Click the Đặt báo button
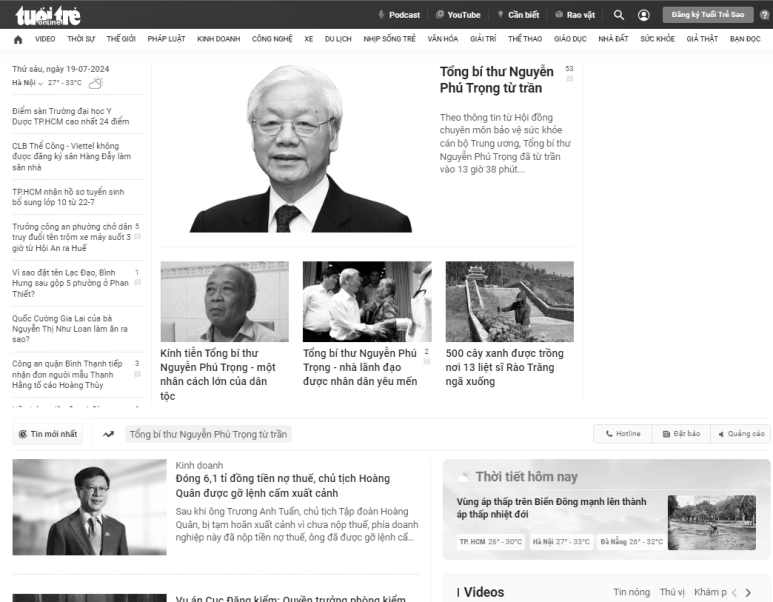The height and width of the screenshot is (602, 773). click(681, 434)
